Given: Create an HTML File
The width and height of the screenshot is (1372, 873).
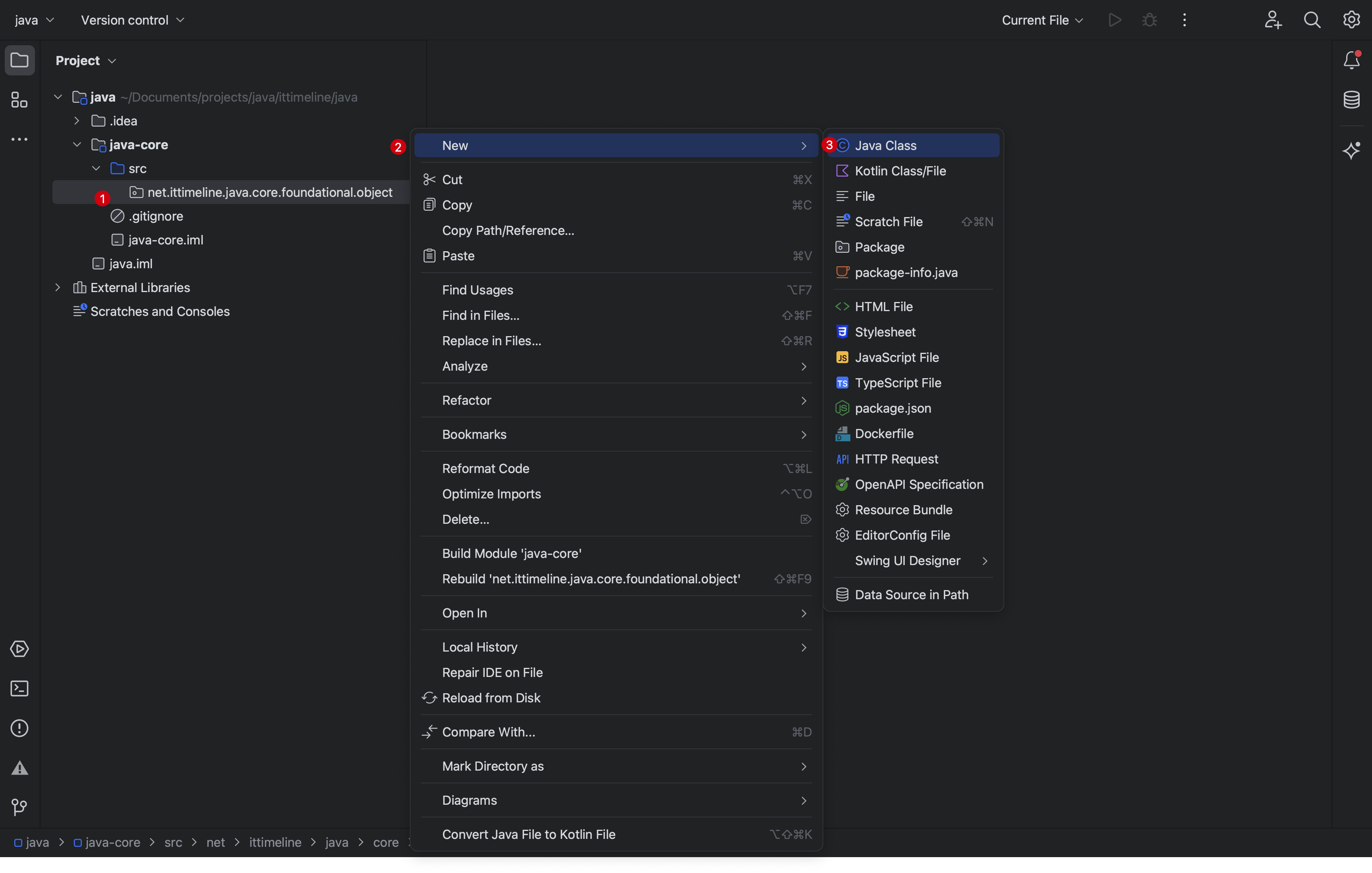Looking at the screenshot, I should tap(913, 306).
